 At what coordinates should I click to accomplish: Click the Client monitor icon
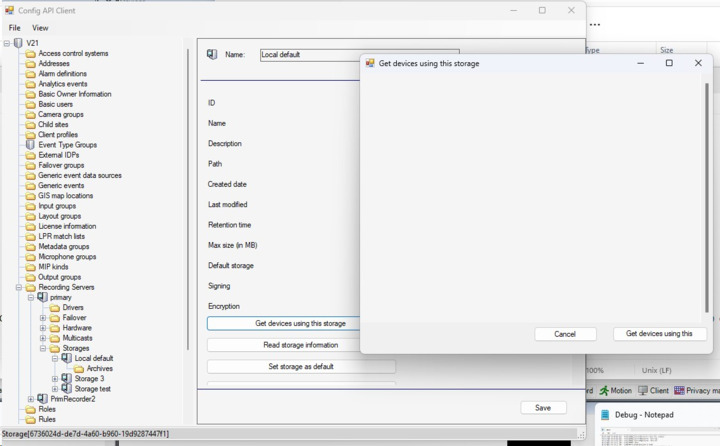[x=643, y=391]
